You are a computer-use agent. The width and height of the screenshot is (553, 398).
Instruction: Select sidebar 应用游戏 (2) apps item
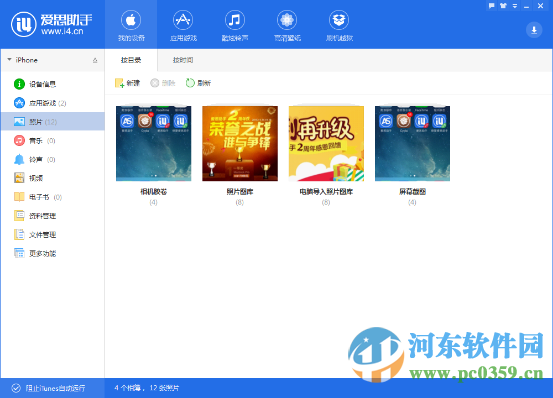[53, 103]
